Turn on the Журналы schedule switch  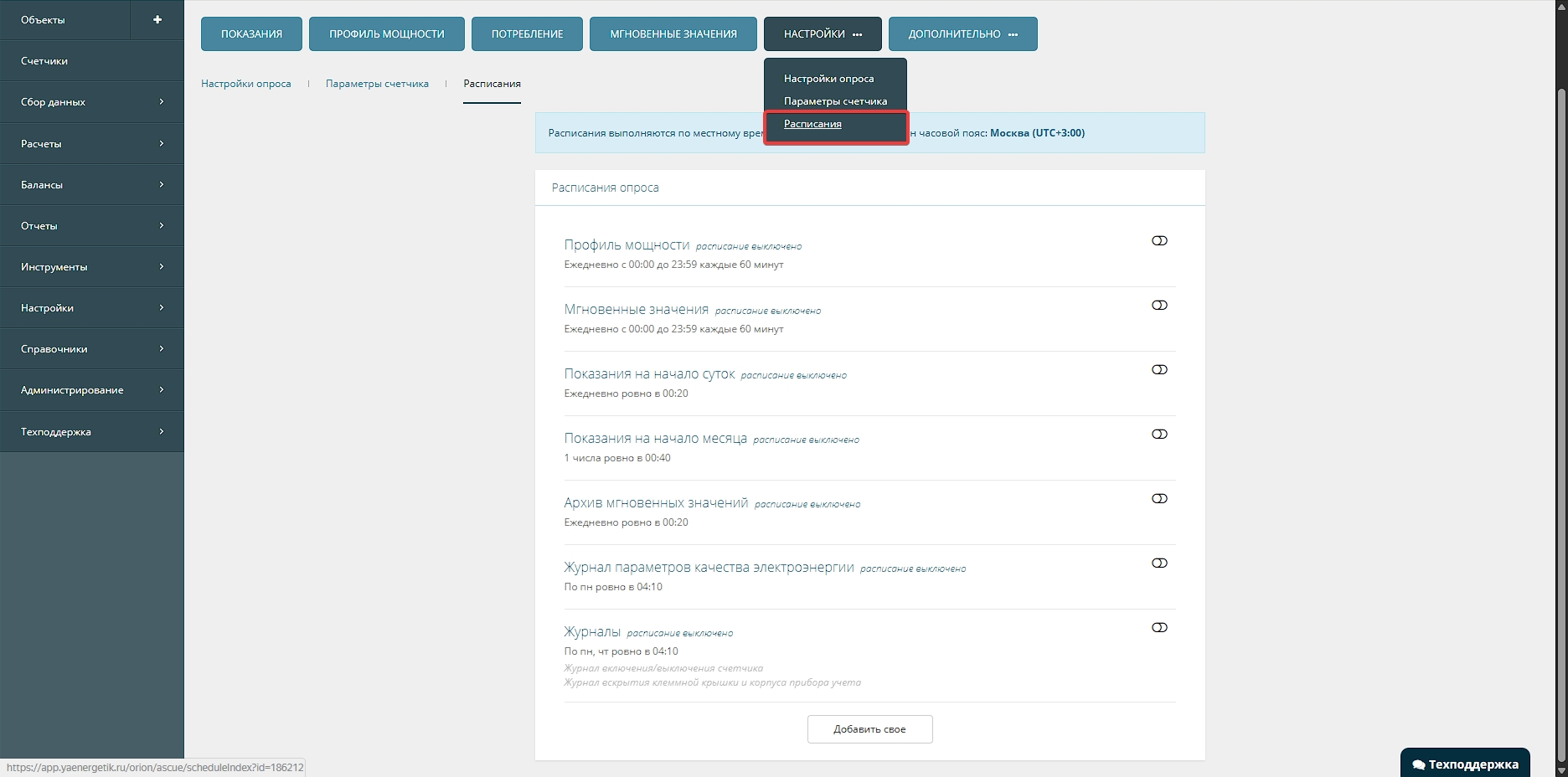pyautogui.click(x=1159, y=628)
